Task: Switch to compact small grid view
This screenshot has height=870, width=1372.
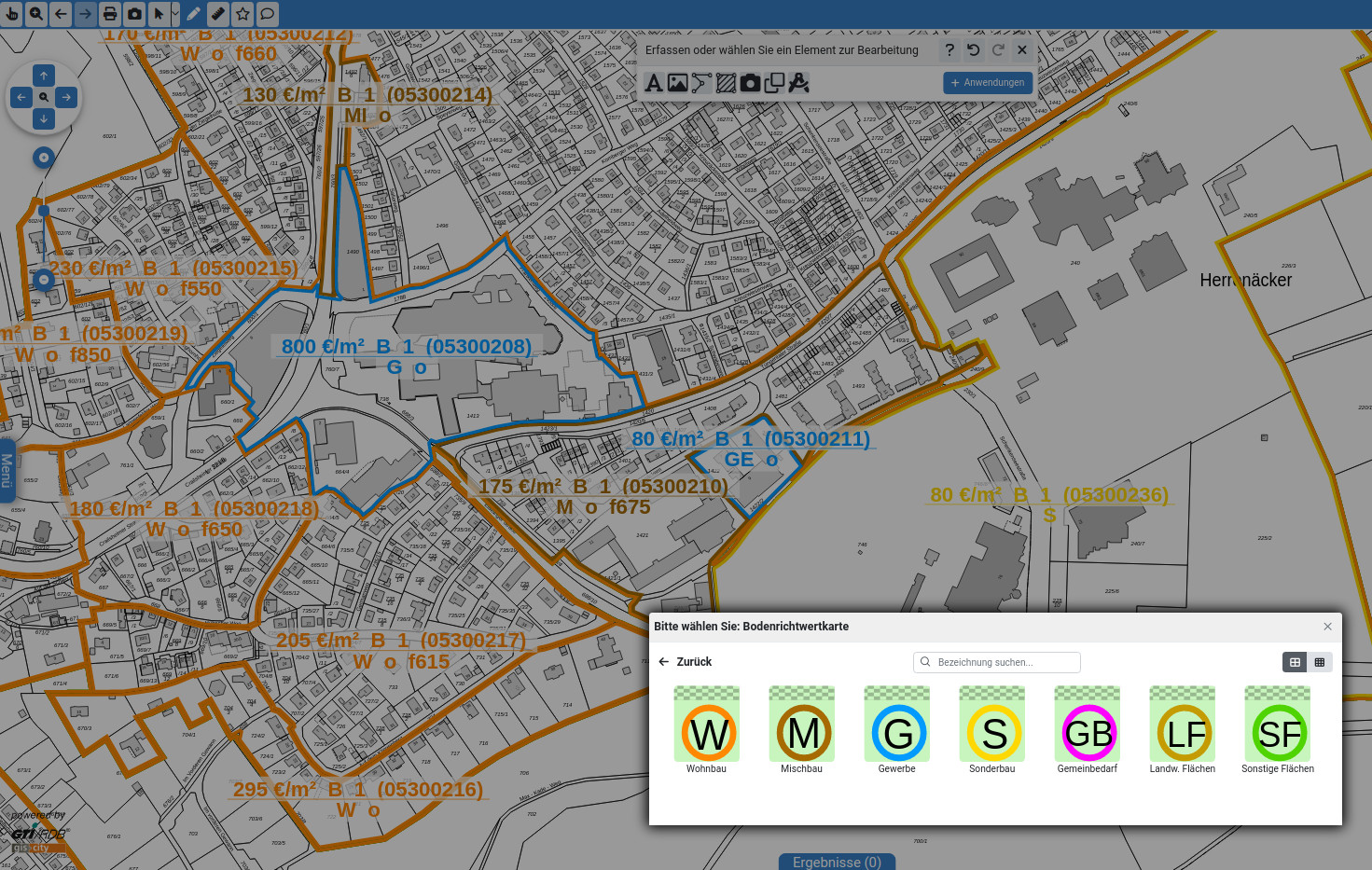Action: [x=1320, y=662]
